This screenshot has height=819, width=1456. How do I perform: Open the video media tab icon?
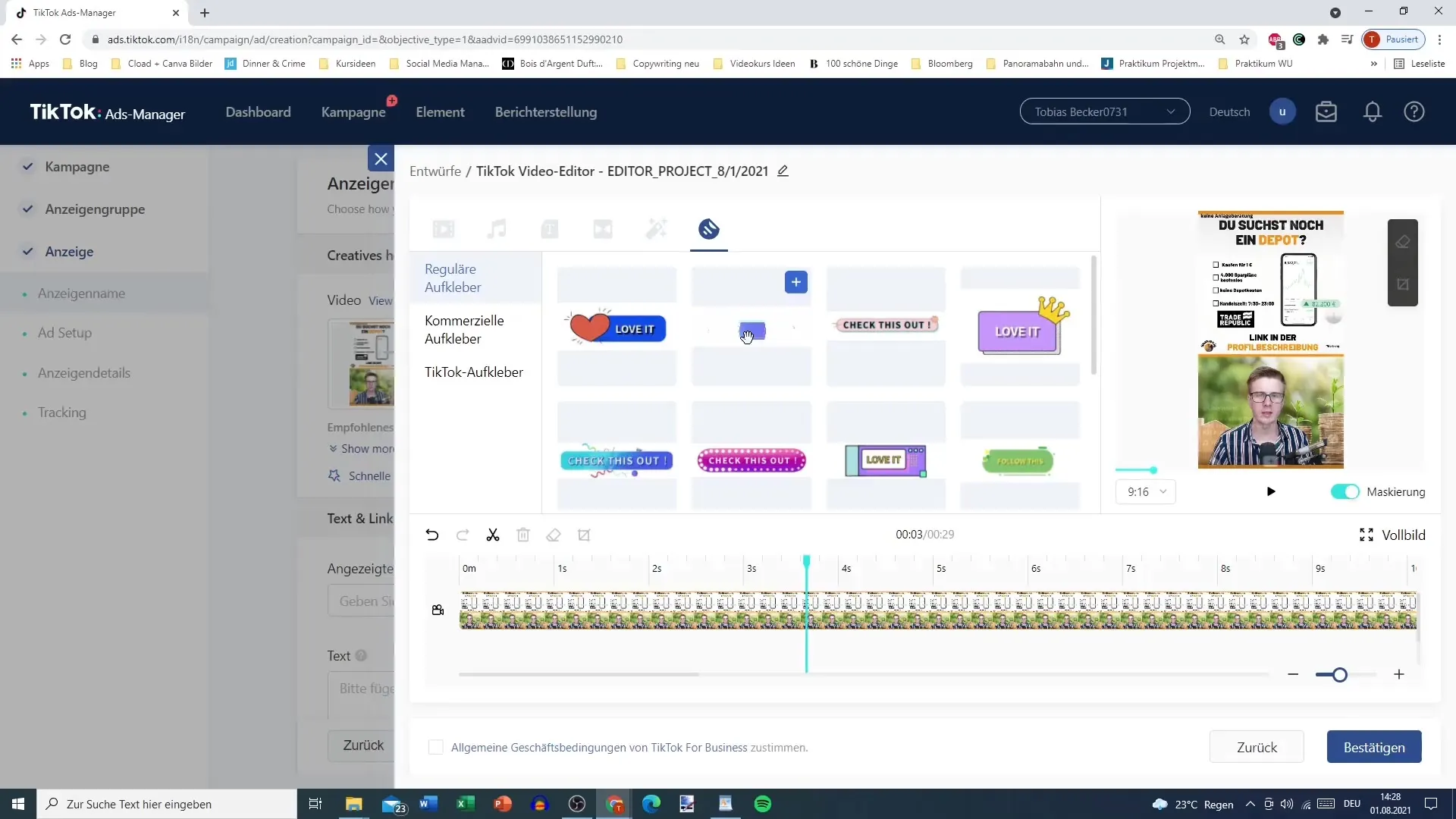click(444, 229)
